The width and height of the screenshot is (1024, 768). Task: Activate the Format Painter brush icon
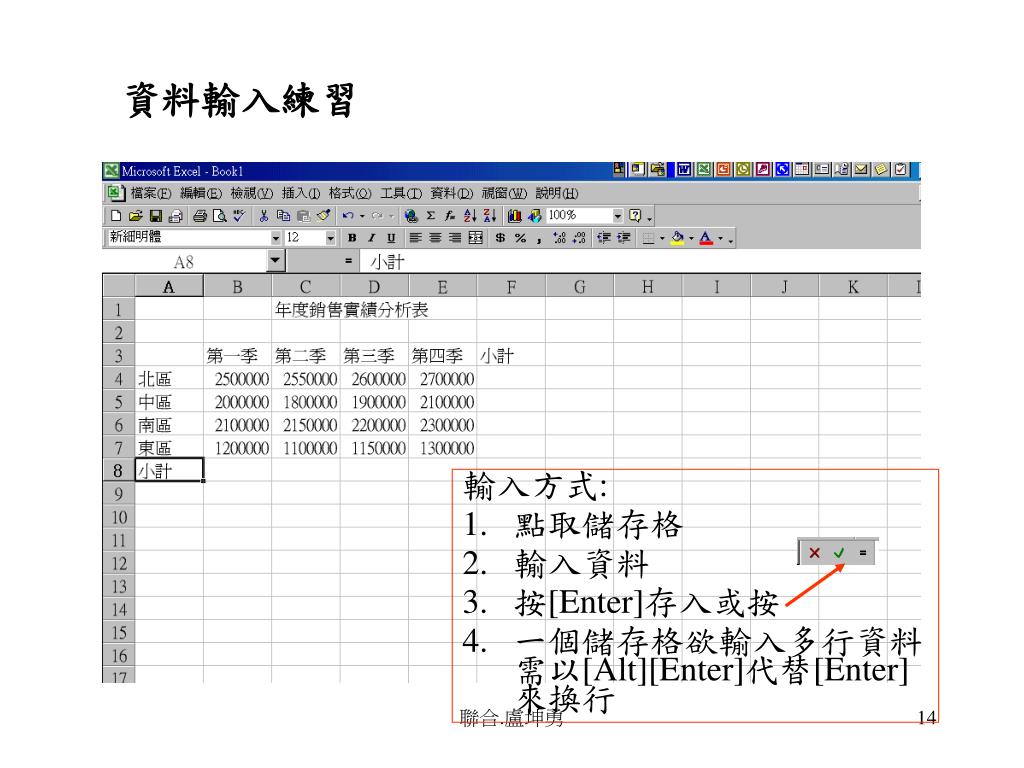(323, 216)
